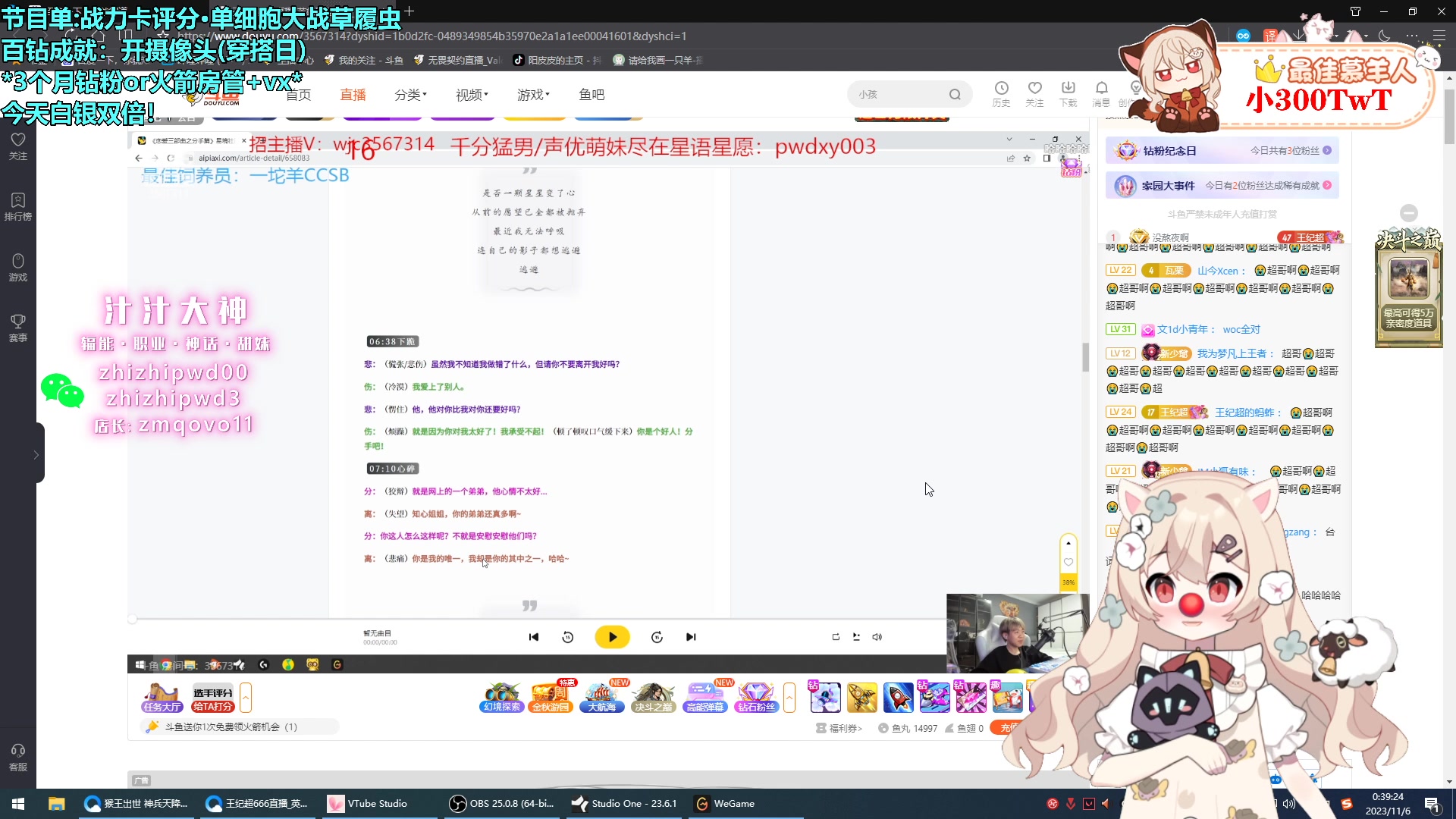1456x819 pixels.
Task: Open the 高能弹幕 danmaku icon
Action: click(x=705, y=698)
